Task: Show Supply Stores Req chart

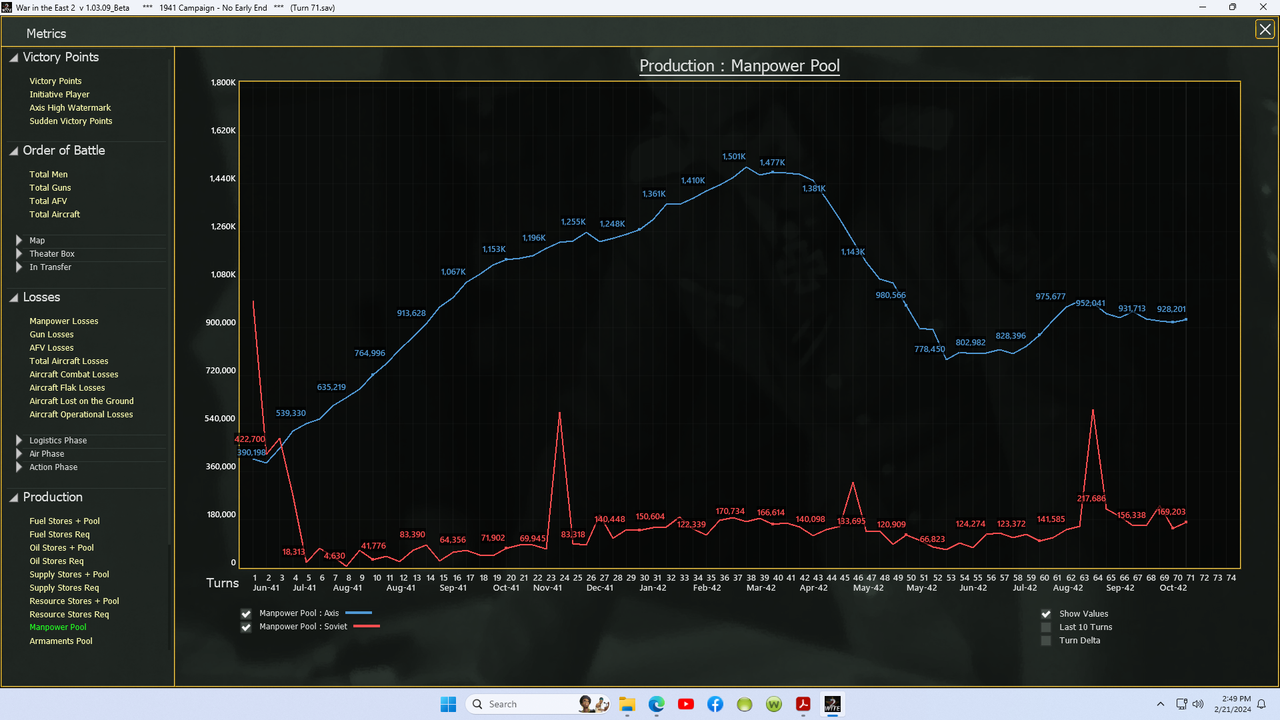Action: pos(64,588)
